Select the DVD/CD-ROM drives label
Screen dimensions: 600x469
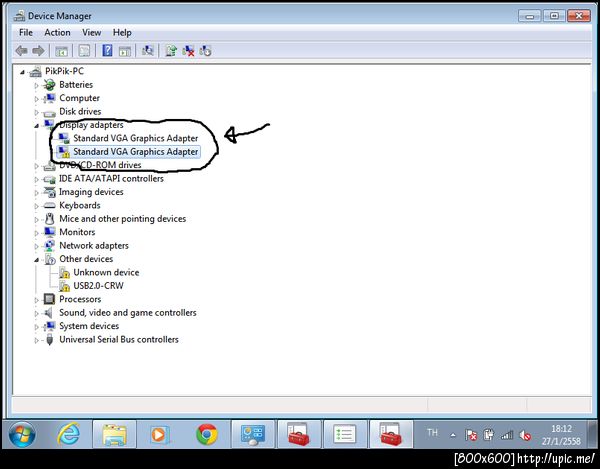100,165
